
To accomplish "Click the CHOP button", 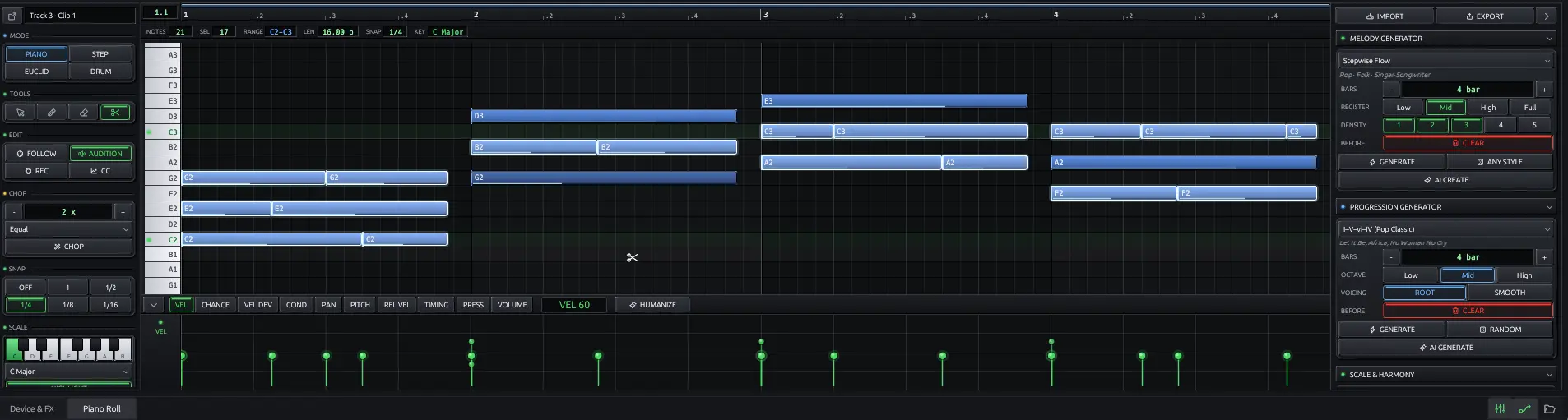I will pyautogui.click(x=68, y=247).
